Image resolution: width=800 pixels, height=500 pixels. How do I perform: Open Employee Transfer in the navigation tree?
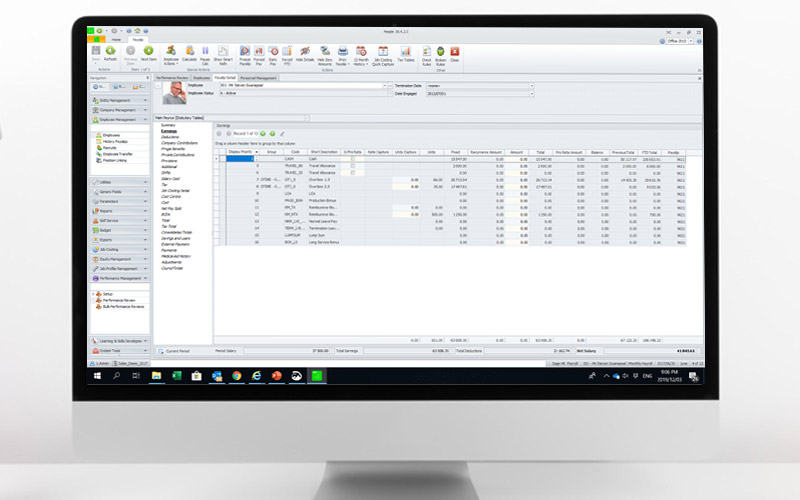point(115,154)
